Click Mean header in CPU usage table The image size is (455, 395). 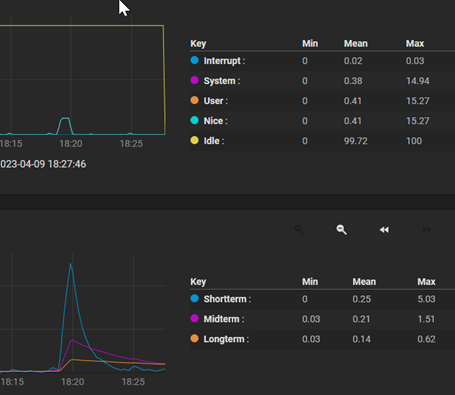coord(356,44)
